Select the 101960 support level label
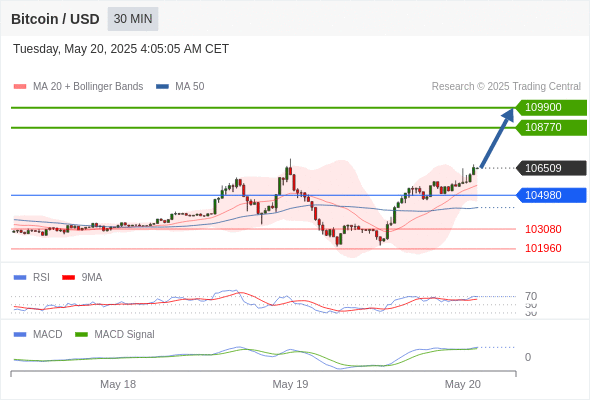This screenshot has width=590, height=400. [543, 248]
